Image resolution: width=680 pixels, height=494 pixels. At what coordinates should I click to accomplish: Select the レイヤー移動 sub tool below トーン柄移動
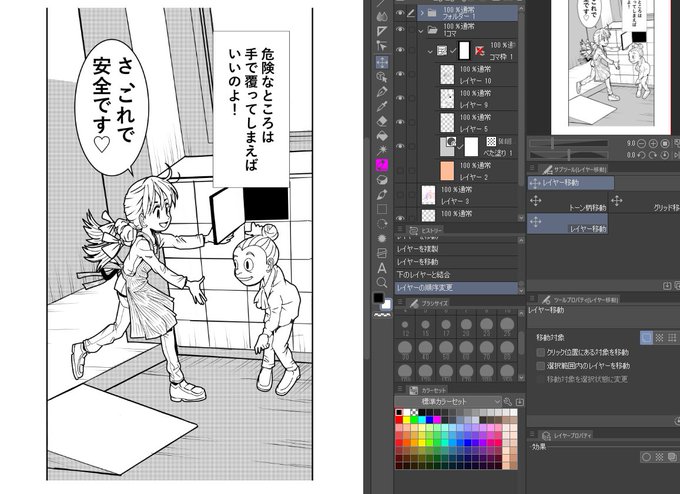[567, 224]
